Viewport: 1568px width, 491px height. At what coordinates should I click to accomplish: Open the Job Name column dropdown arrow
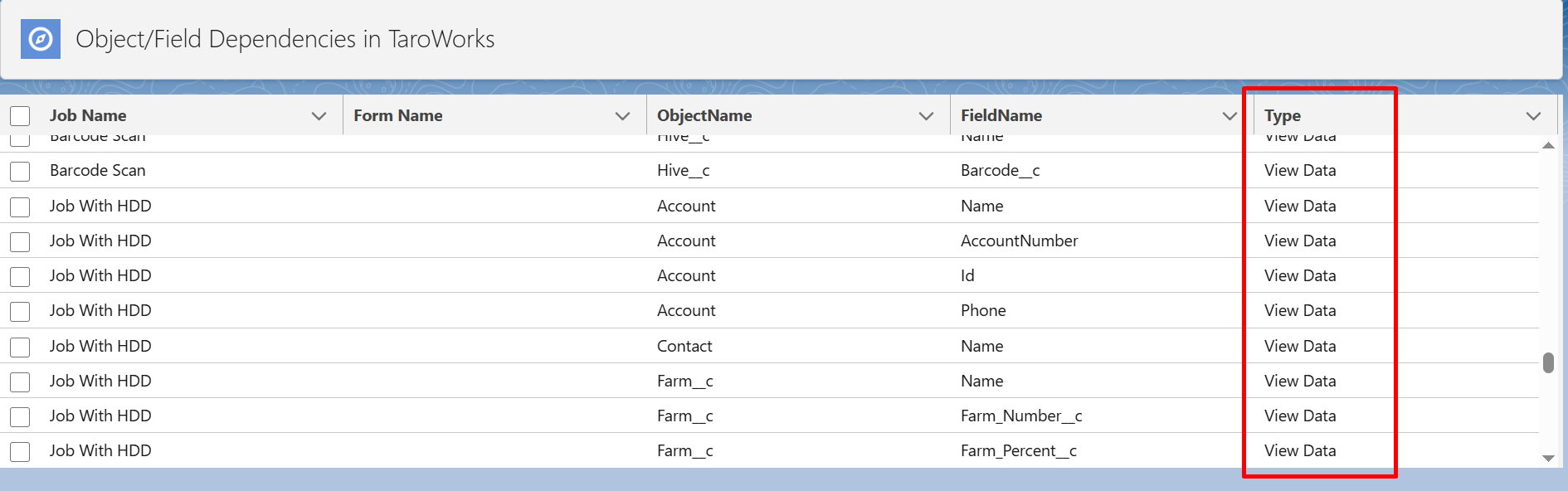[319, 116]
